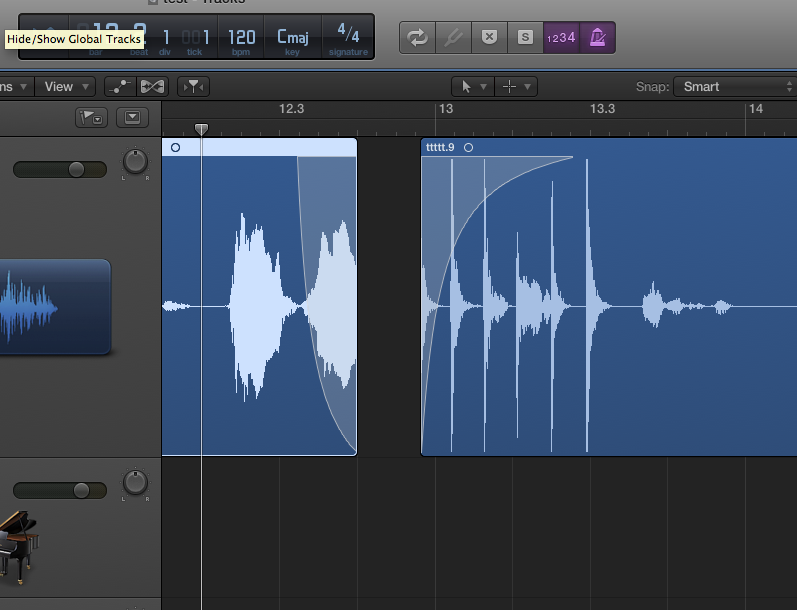Viewport: 797px width, 610px height.
Task: Toggle the Flex view button
Action: pos(152,87)
